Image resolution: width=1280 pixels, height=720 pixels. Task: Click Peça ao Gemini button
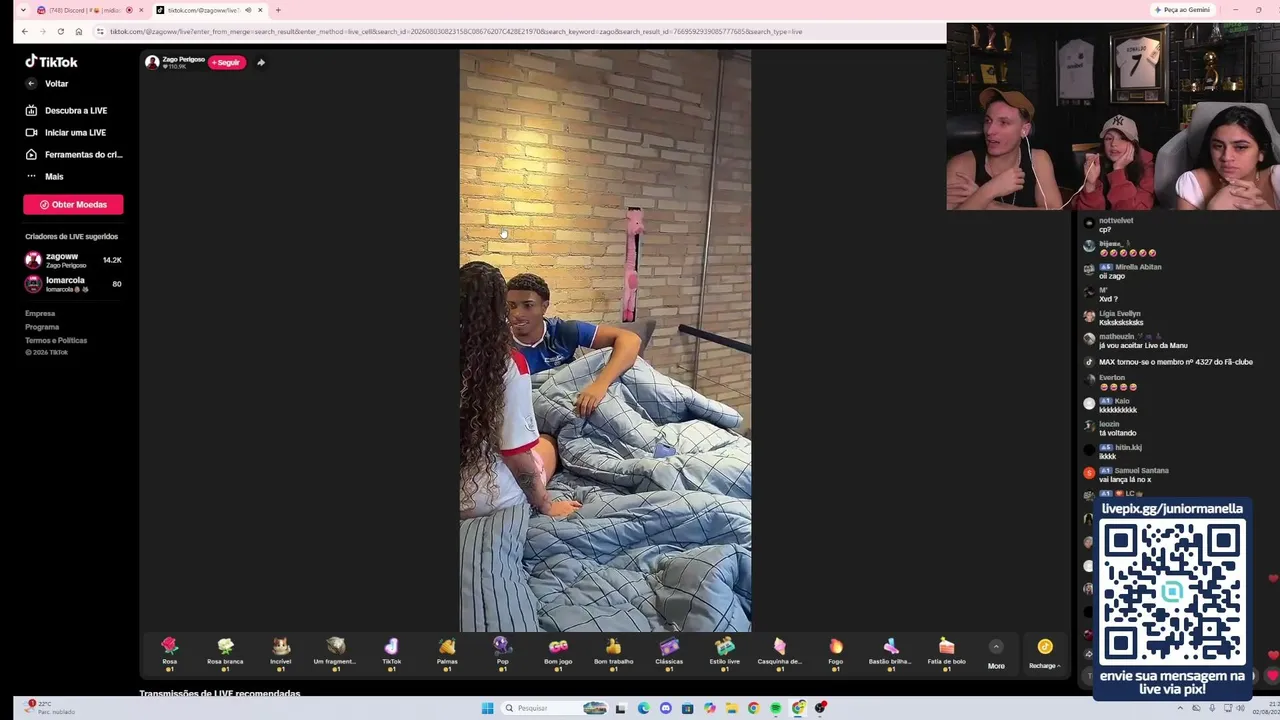coord(1182,10)
